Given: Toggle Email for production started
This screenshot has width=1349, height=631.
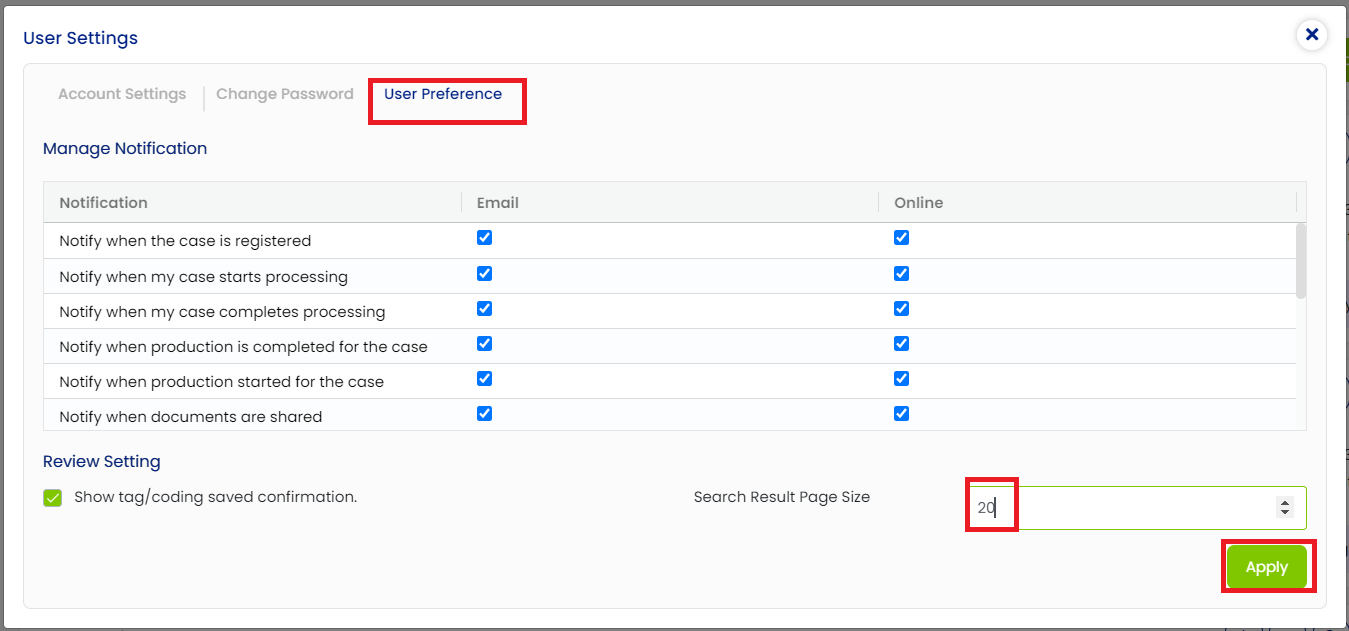Looking at the screenshot, I should pos(484,378).
